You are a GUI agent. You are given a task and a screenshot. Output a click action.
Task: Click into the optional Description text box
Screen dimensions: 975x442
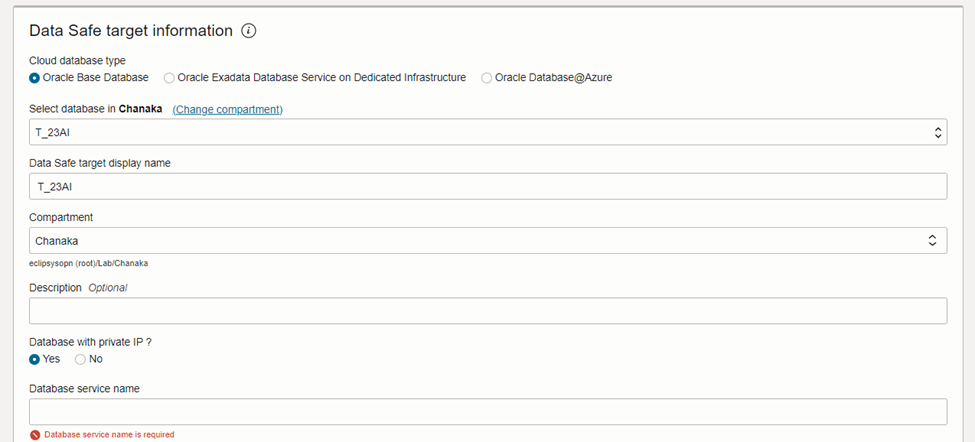pyautogui.click(x=488, y=311)
